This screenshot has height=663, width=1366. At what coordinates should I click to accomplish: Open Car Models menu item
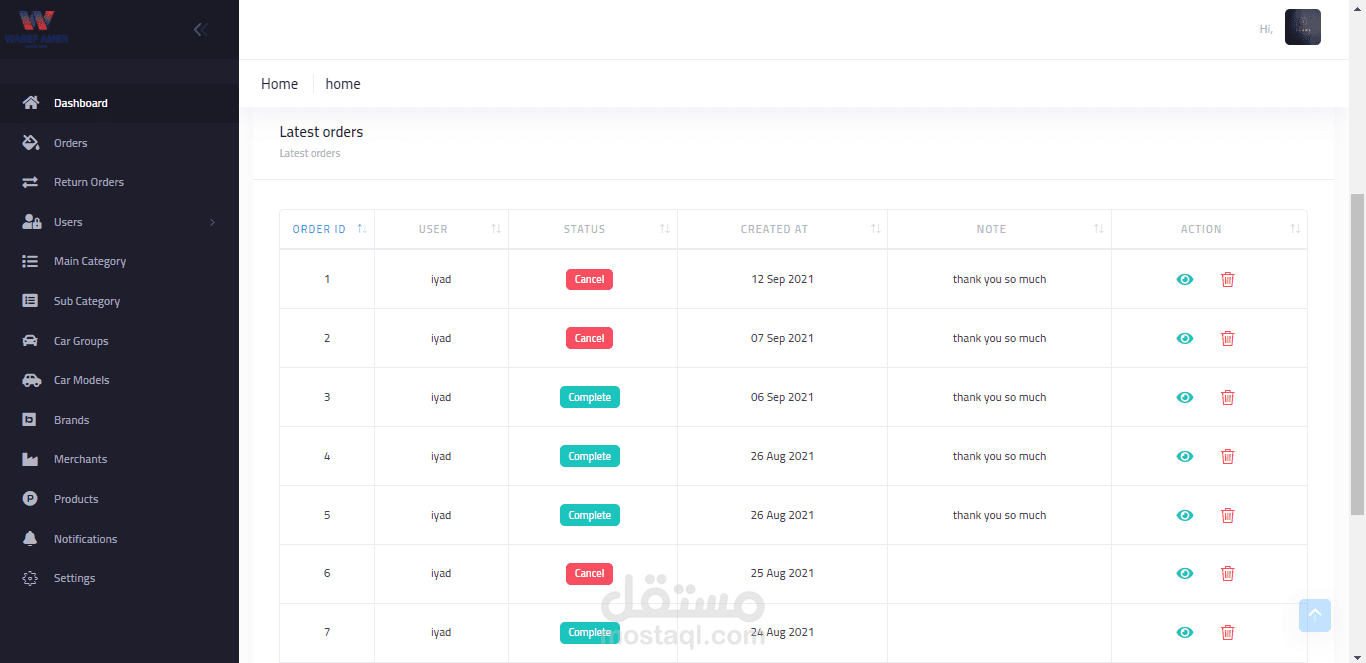point(119,380)
